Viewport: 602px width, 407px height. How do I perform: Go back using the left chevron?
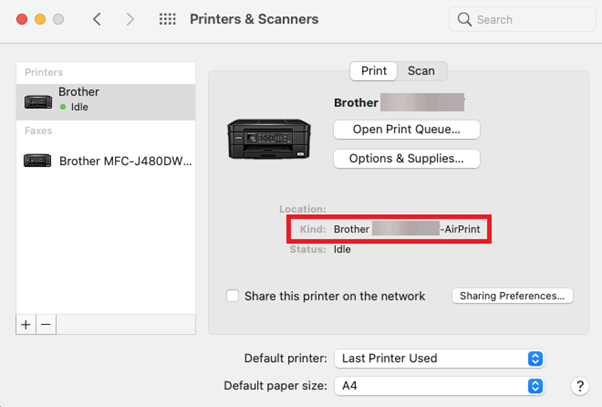(97, 19)
